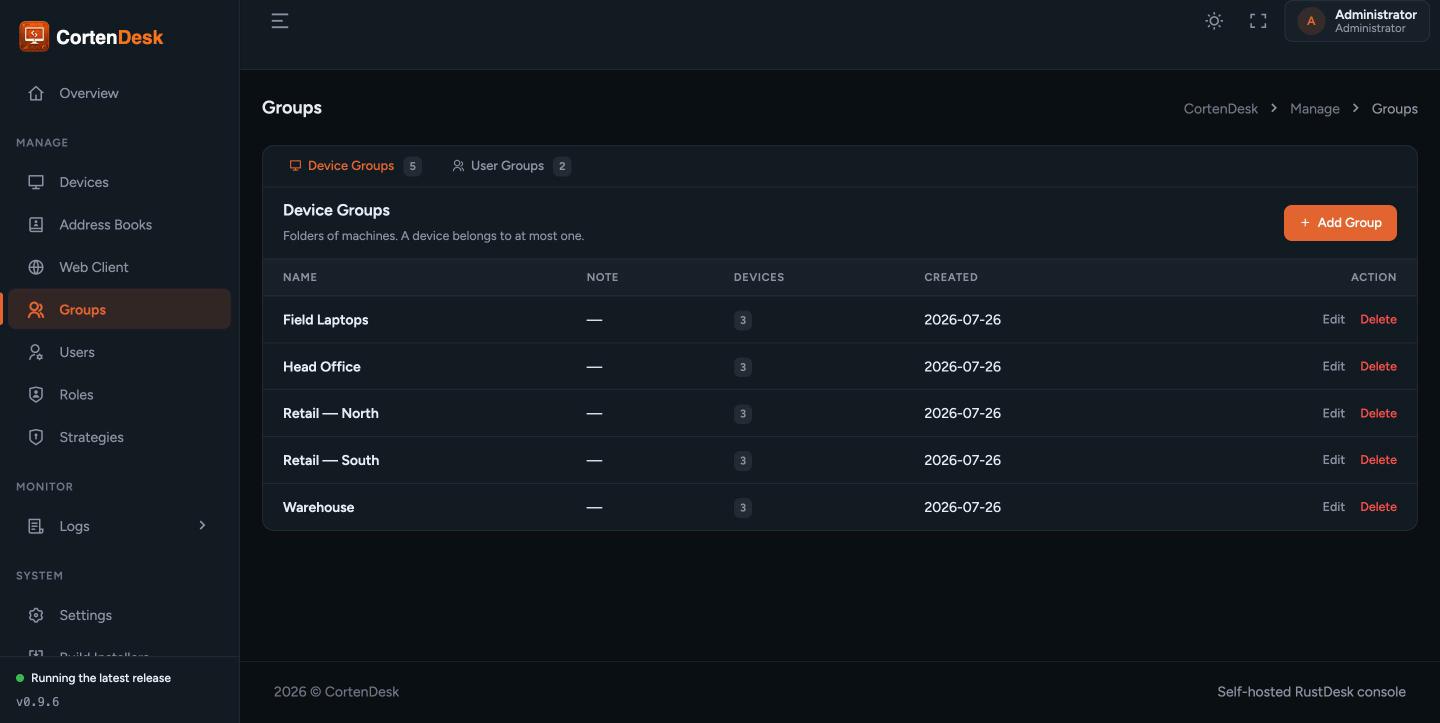Select the Device Groups tab
The height and width of the screenshot is (723, 1440).
tap(354, 166)
